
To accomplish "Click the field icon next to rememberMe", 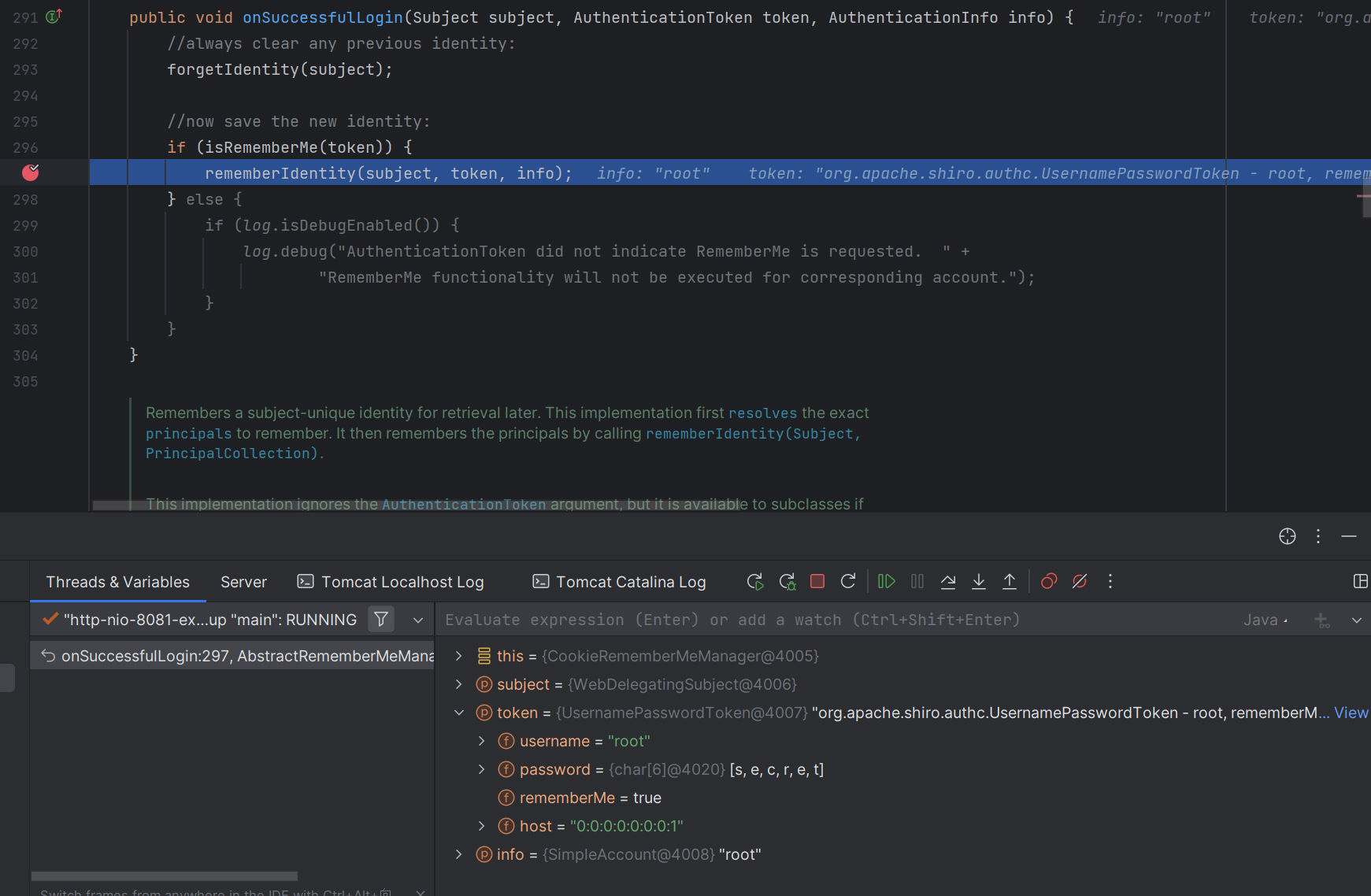I will point(506,798).
